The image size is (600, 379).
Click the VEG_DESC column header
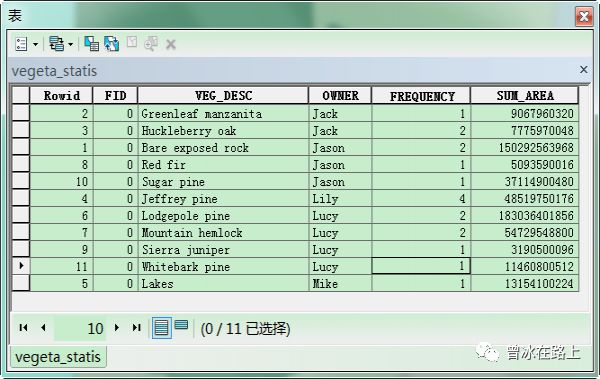coord(223,95)
